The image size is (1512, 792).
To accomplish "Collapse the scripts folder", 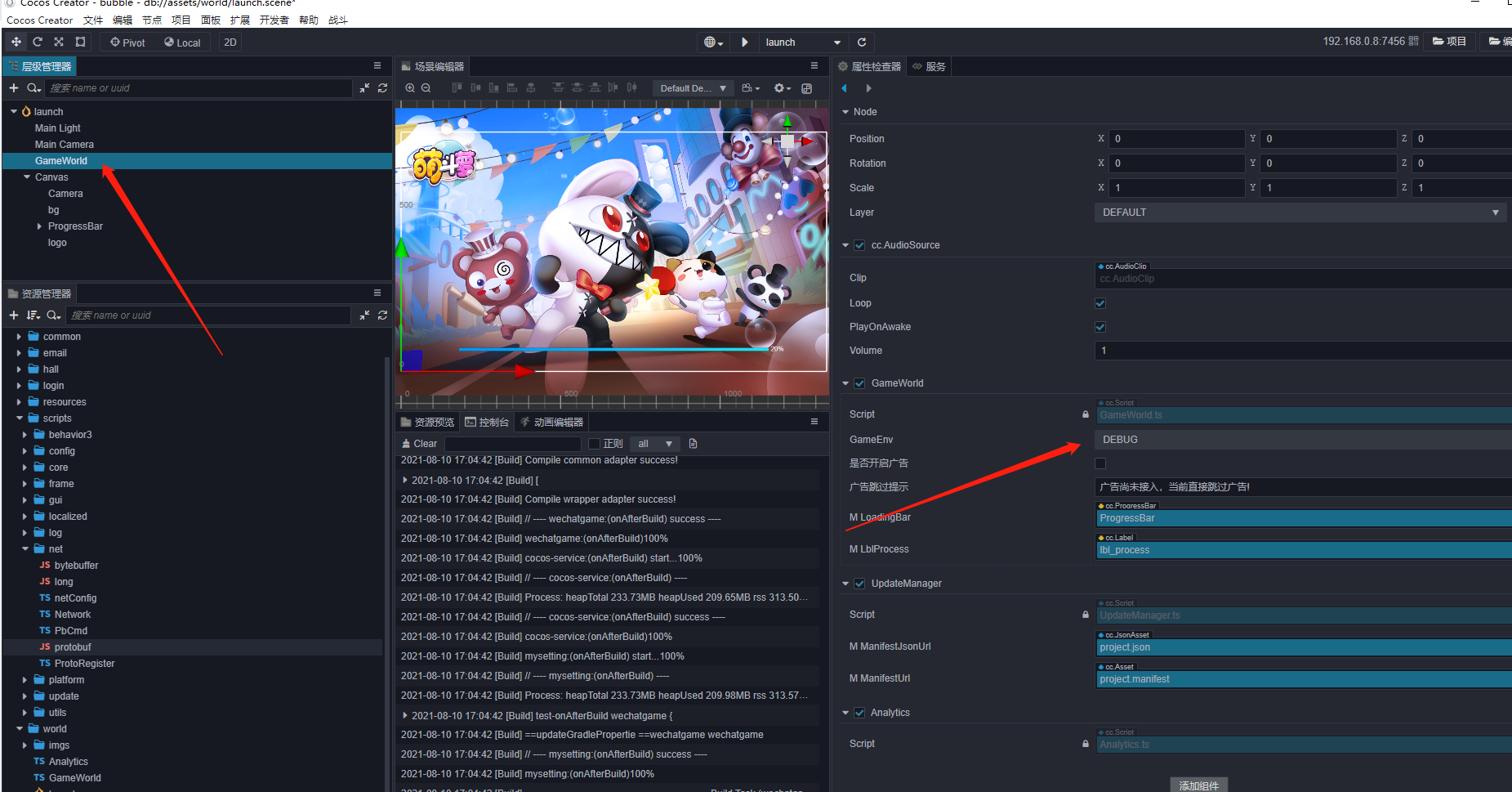I will (19, 418).
